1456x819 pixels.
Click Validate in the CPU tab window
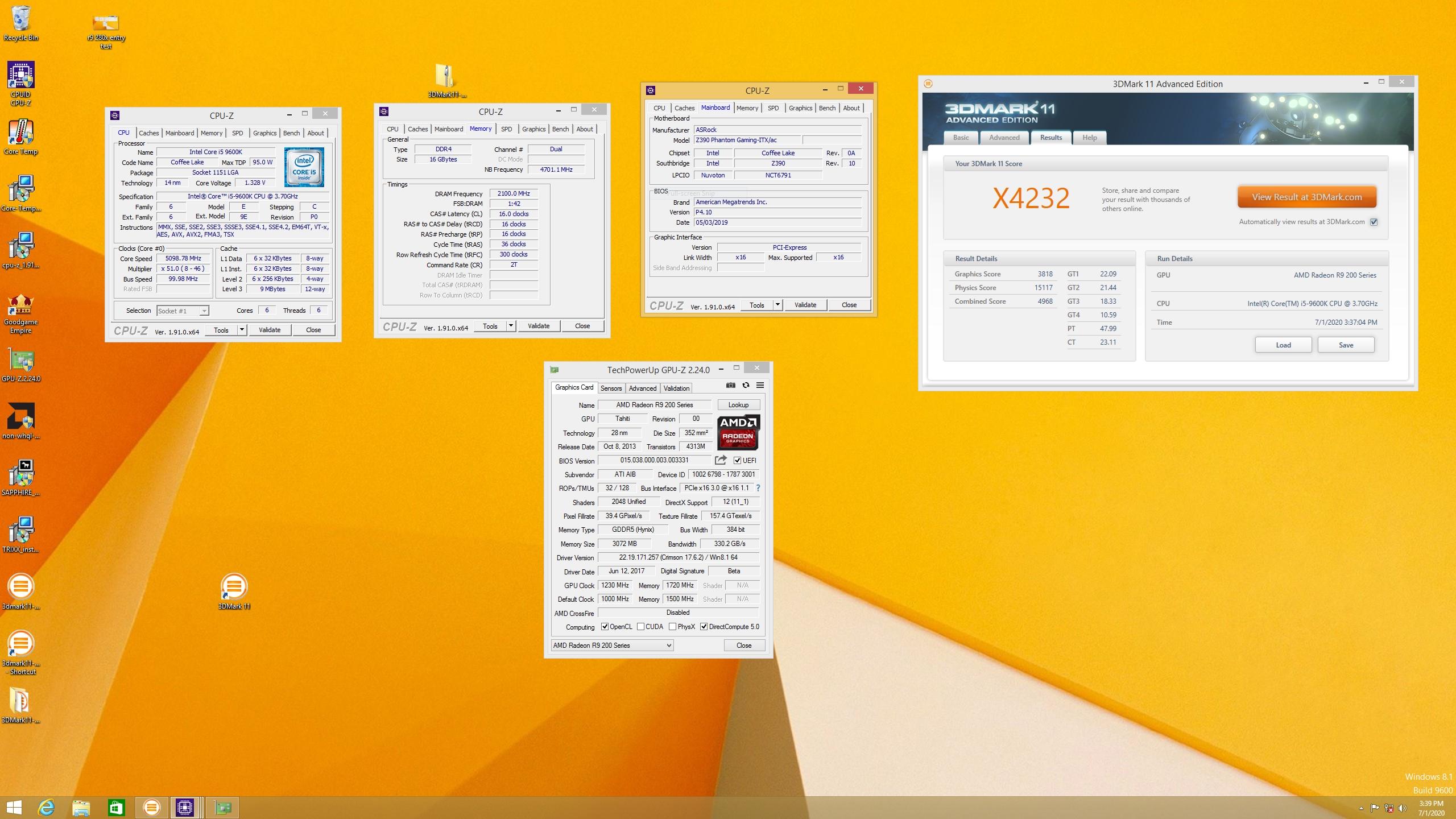[270, 330]
